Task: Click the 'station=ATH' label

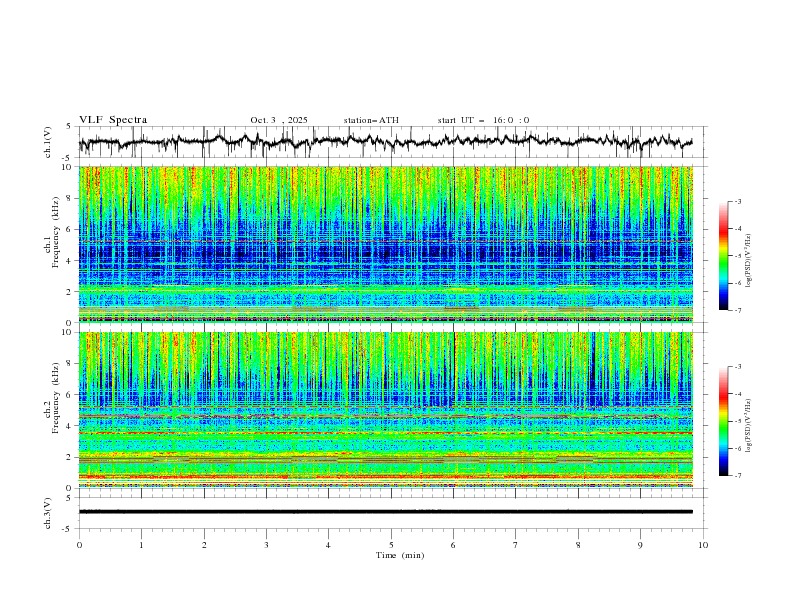Action: tap(371, 120)
